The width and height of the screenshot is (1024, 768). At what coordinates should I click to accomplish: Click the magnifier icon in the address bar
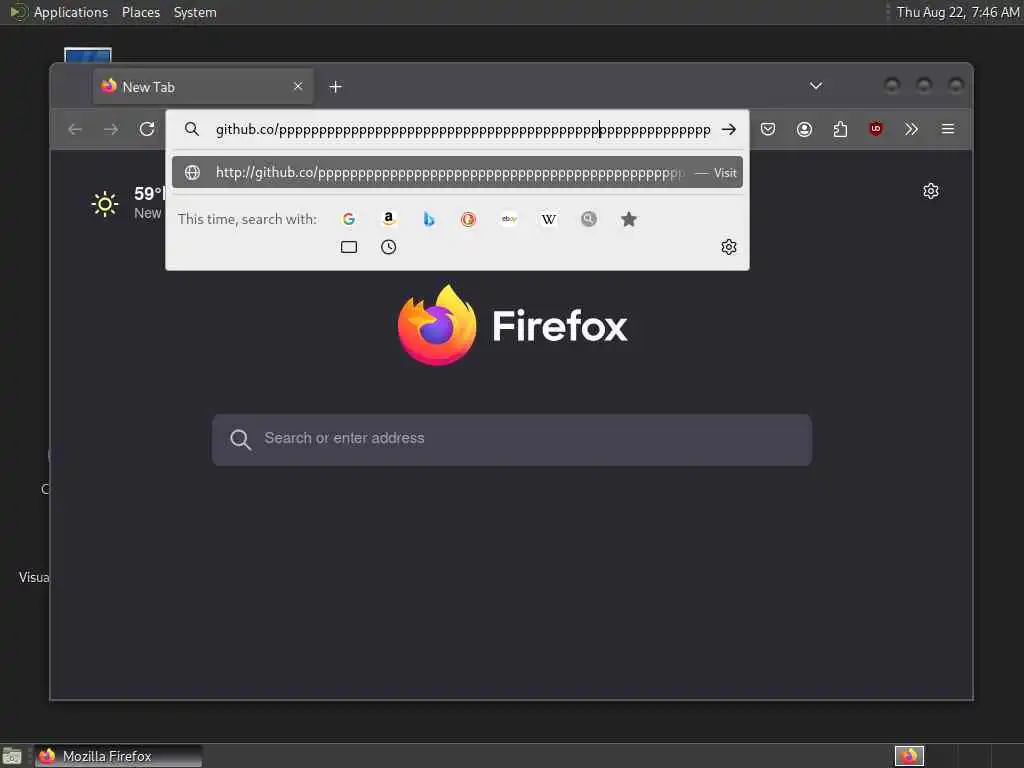[x=191, y=129]
